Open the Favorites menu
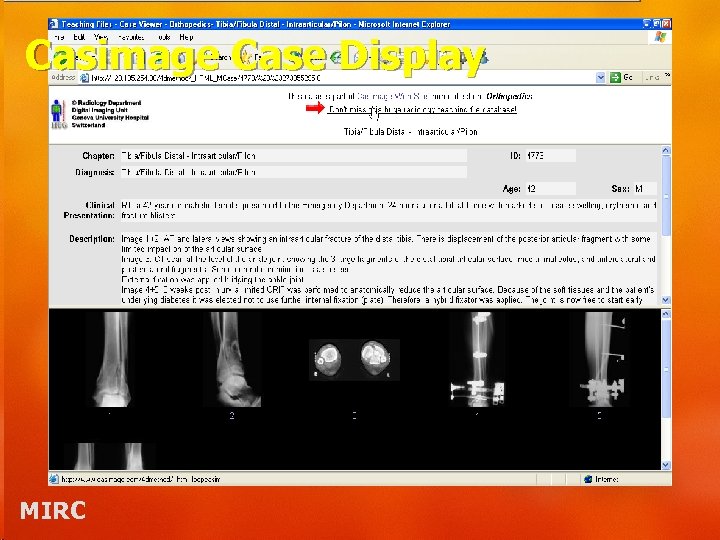This screenshot has width=720, height=540. tap(131, 37)
